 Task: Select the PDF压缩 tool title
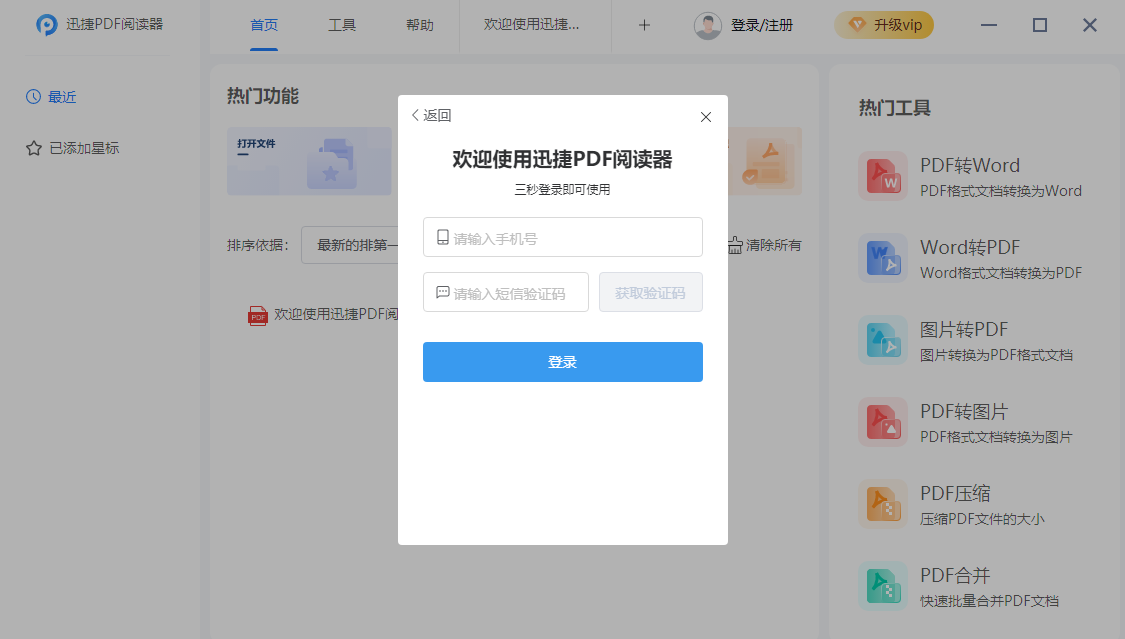point(956,493)
